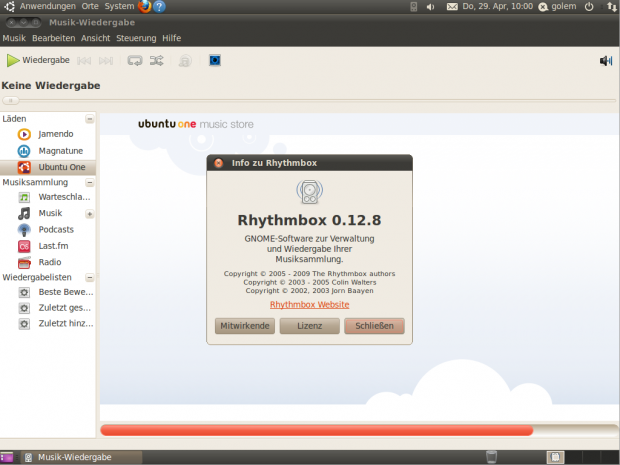Screen dimensions: 620x465
Task: Open the Warteschlange queue icon
Action: [24, 197]
